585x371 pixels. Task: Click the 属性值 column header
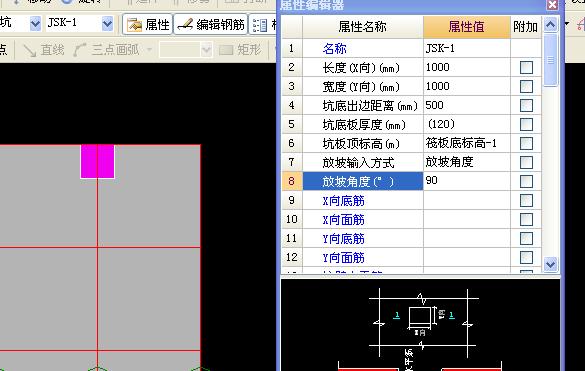(467, 27)
